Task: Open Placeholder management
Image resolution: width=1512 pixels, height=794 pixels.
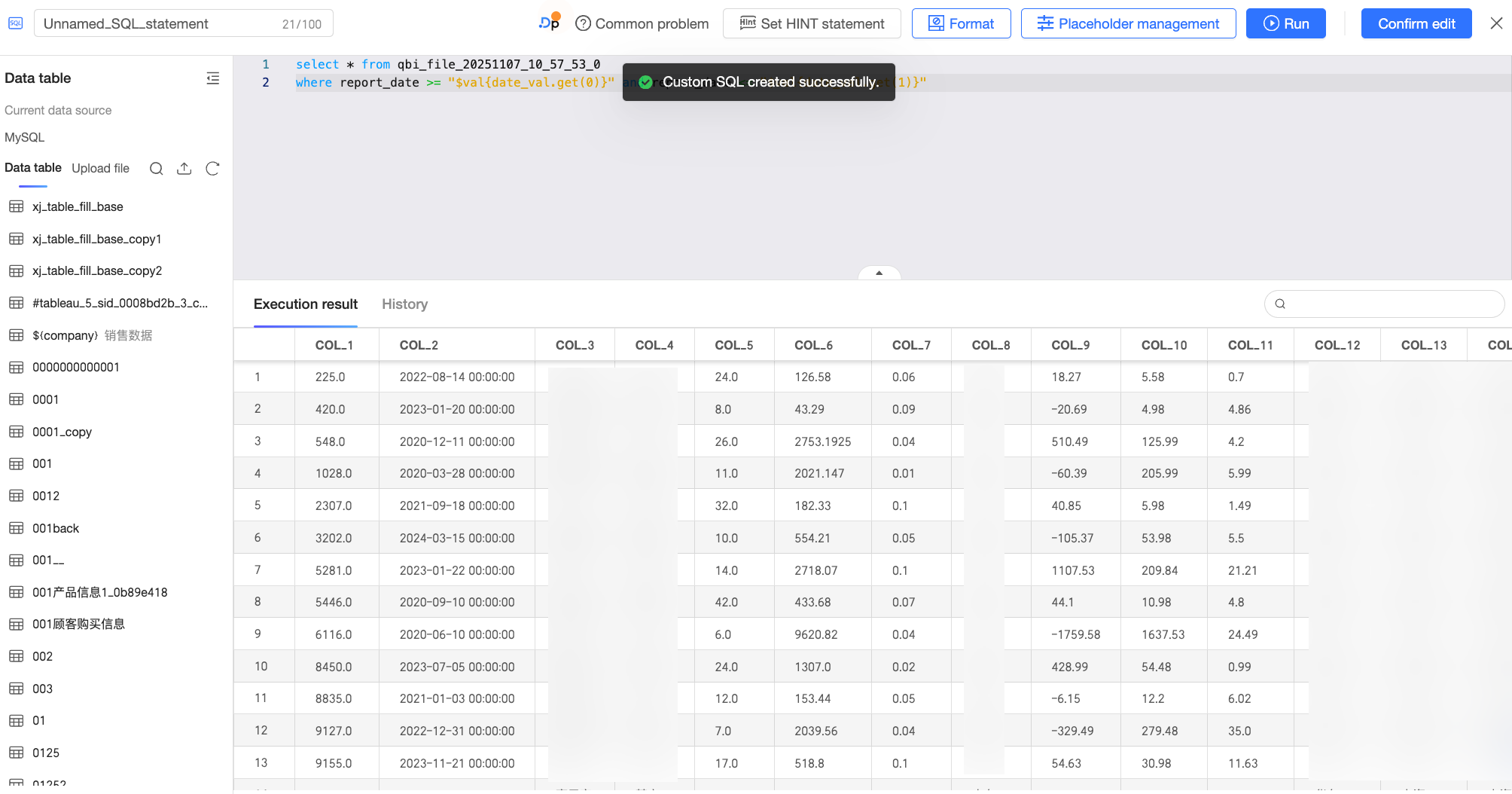Action: point(1128,23)
